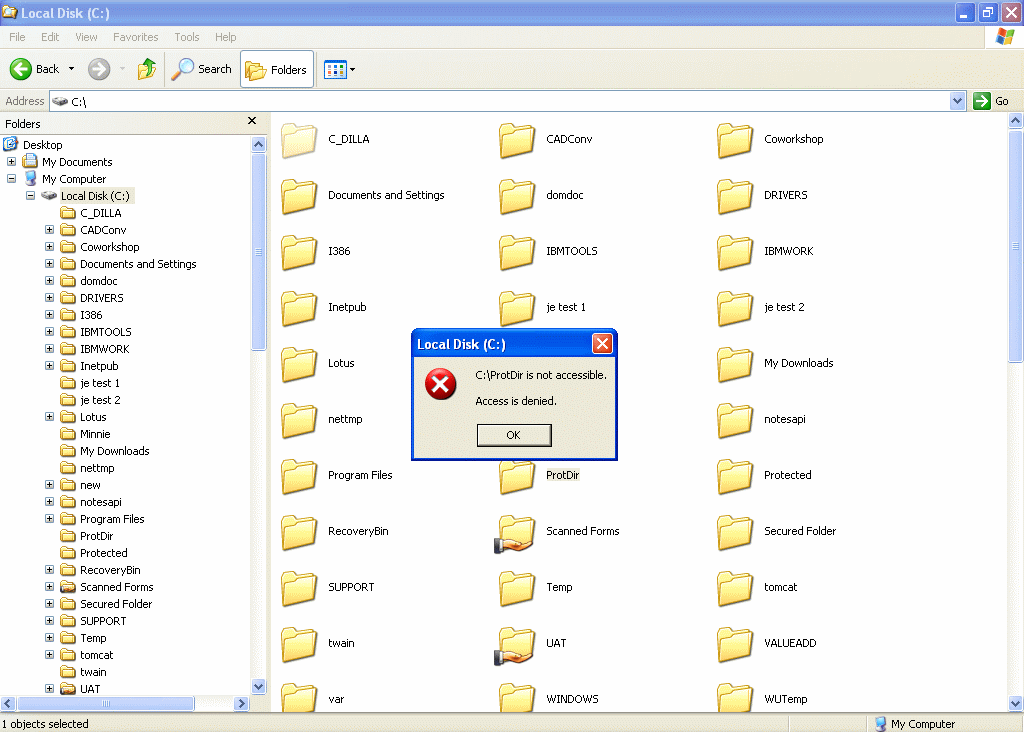Click the Back arrow icon
Viewport: 1024px width, 732px height.
click(x=22, y=69)
